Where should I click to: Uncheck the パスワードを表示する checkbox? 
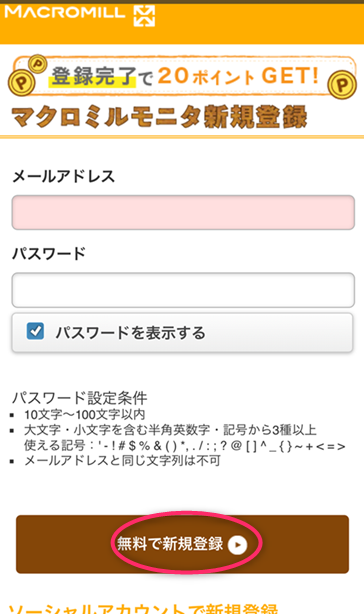point(35,331)
